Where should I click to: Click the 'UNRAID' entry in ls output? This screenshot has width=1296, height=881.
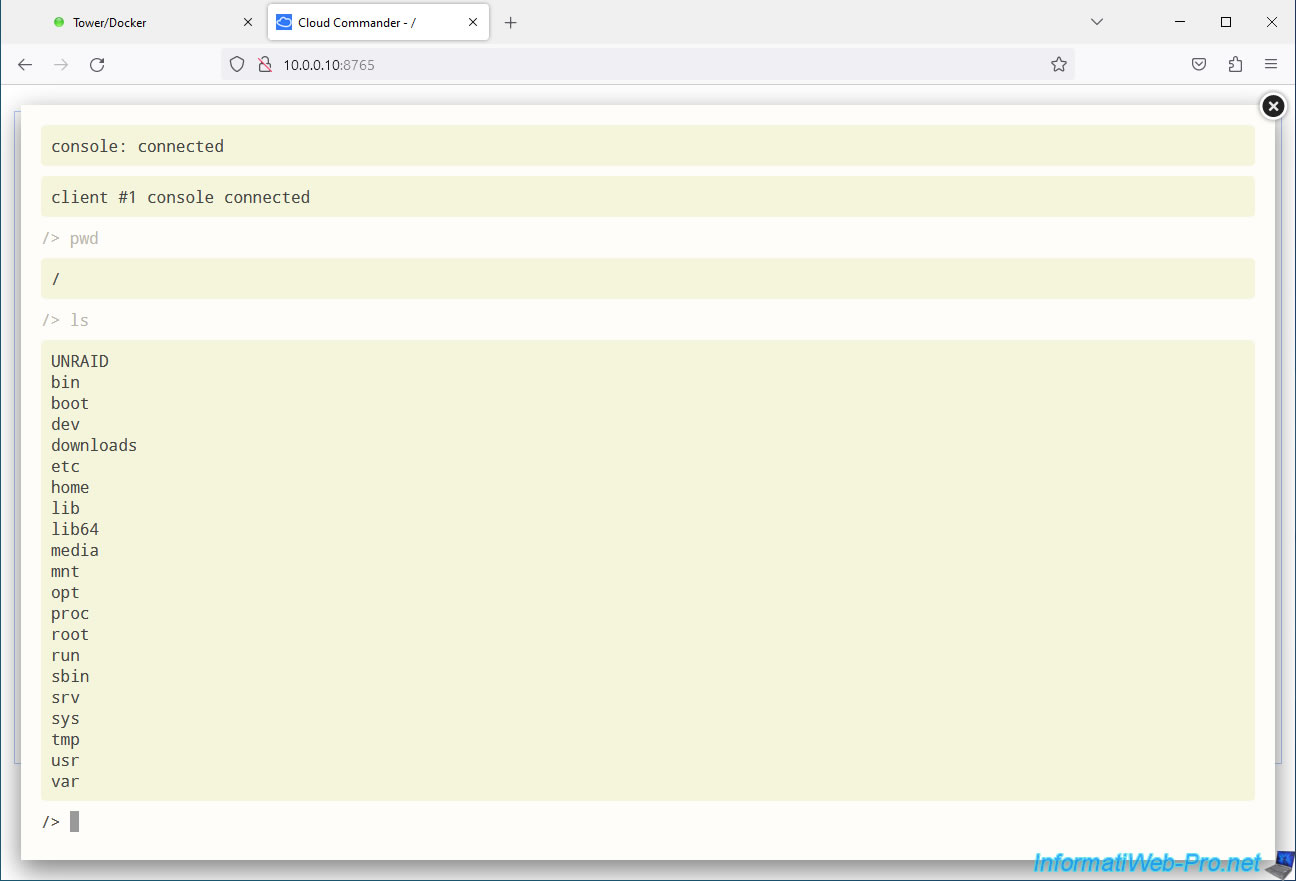80,361
